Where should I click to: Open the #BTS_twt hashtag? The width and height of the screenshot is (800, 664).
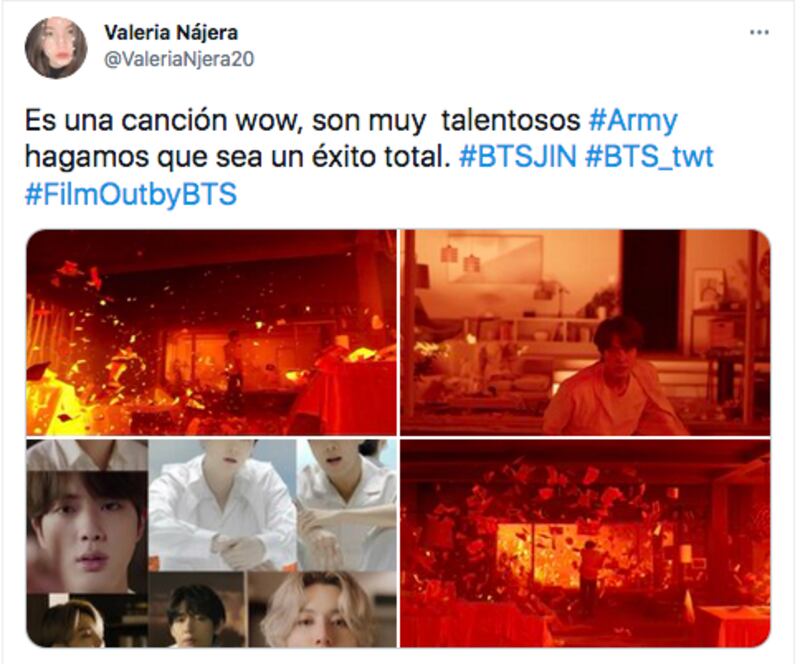(649, 157)
